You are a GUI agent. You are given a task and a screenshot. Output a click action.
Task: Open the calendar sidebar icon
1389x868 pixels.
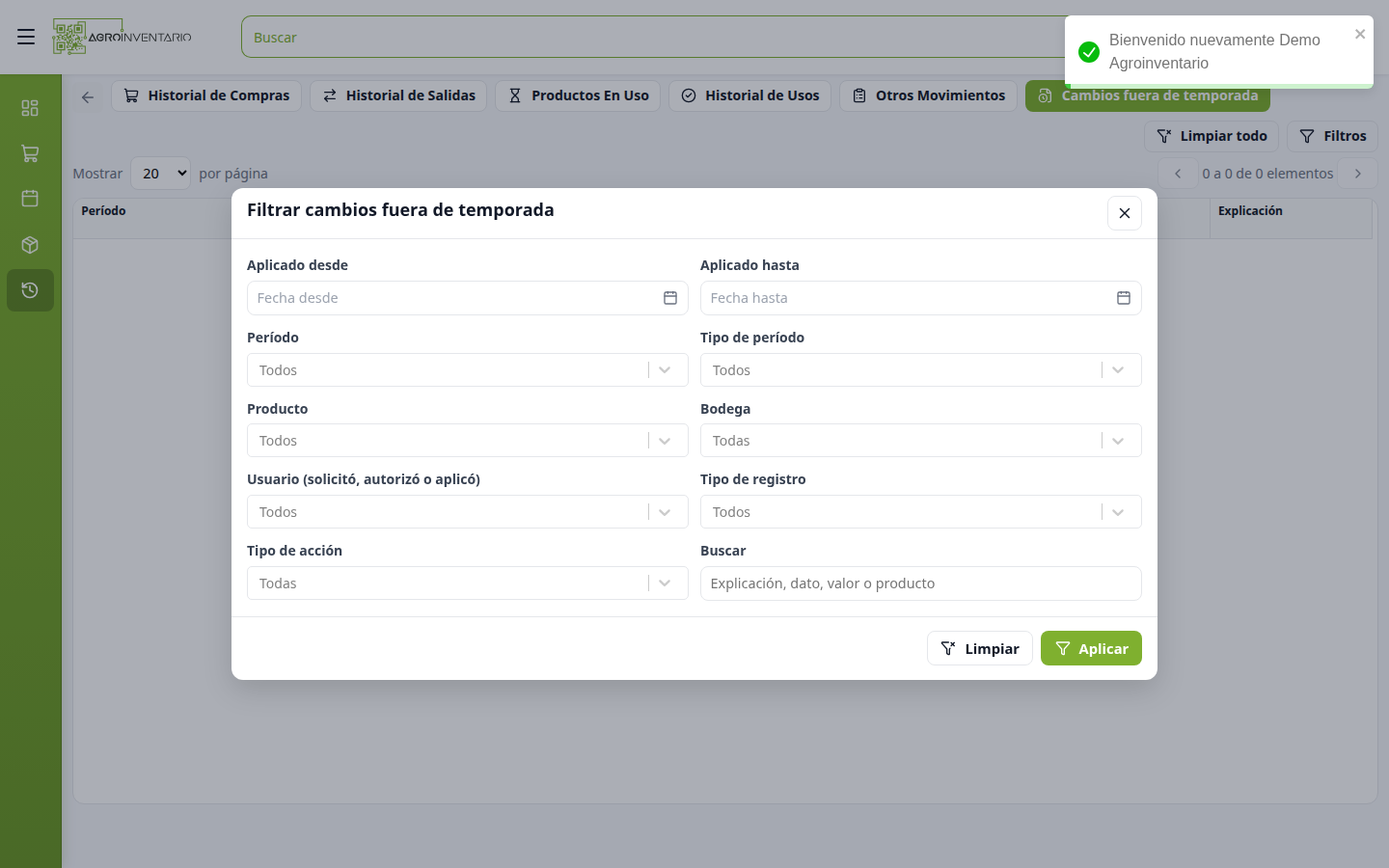coord(30,199)
